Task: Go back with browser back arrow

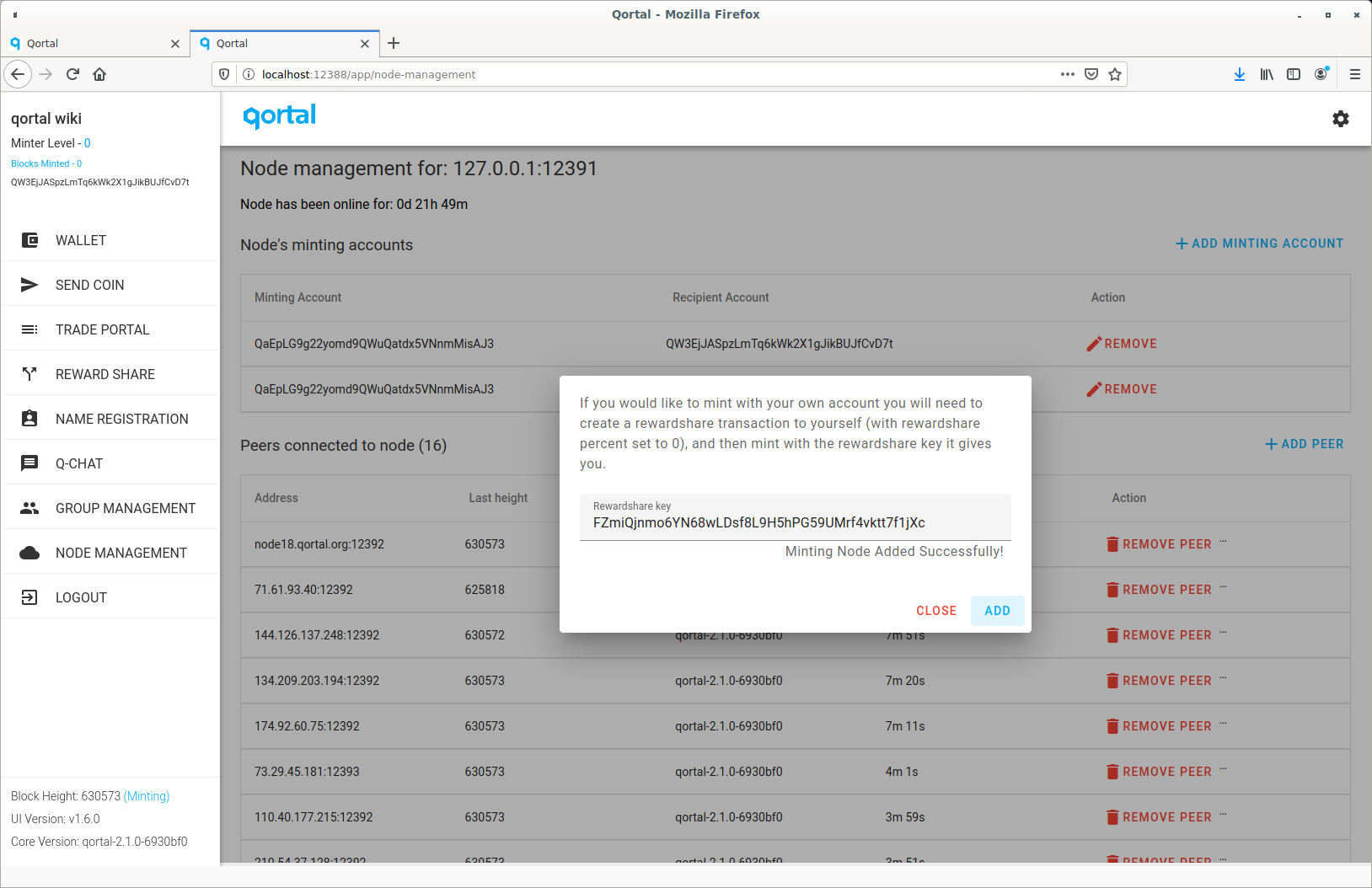Action: click(18, 74)
